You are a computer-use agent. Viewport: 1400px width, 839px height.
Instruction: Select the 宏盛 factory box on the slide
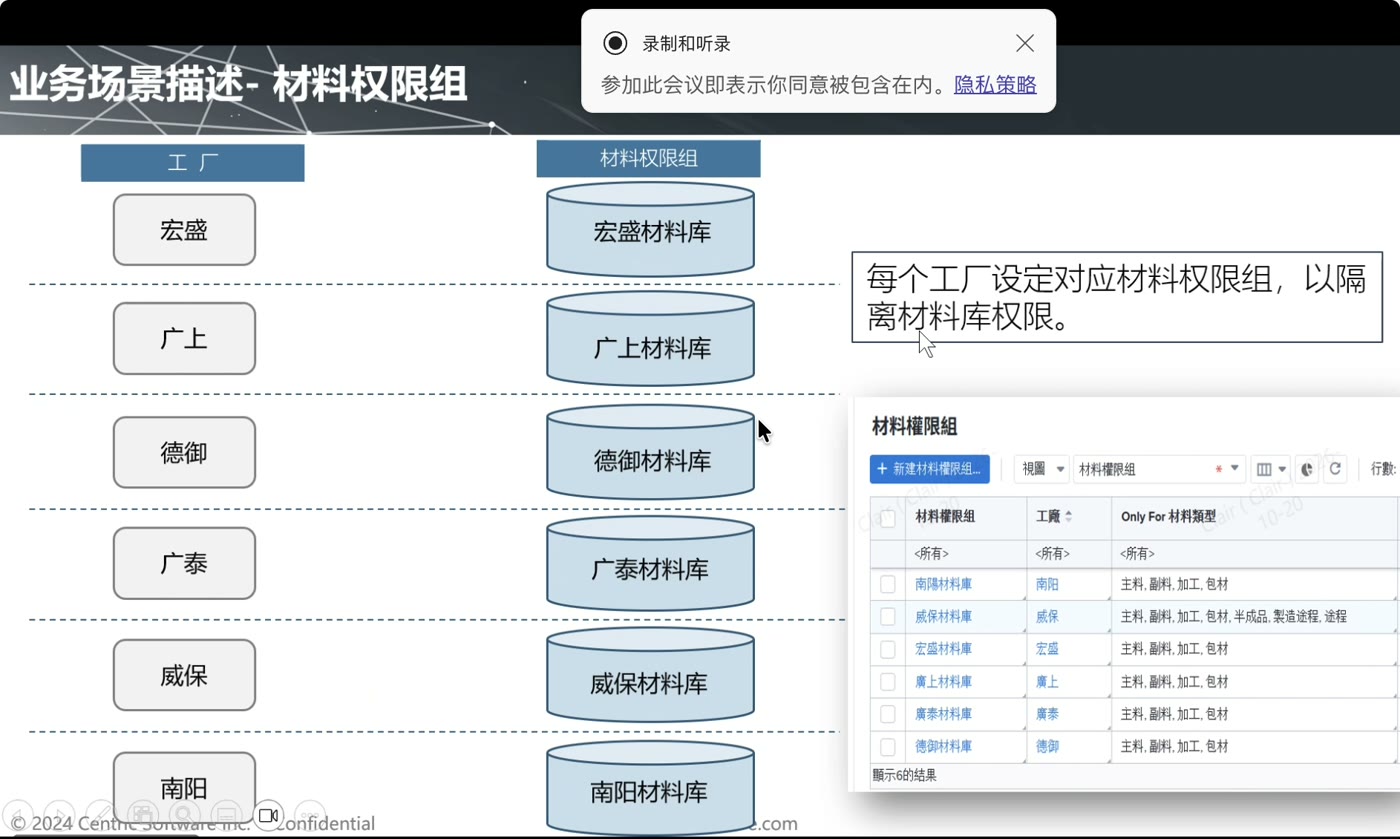(184, 230)
